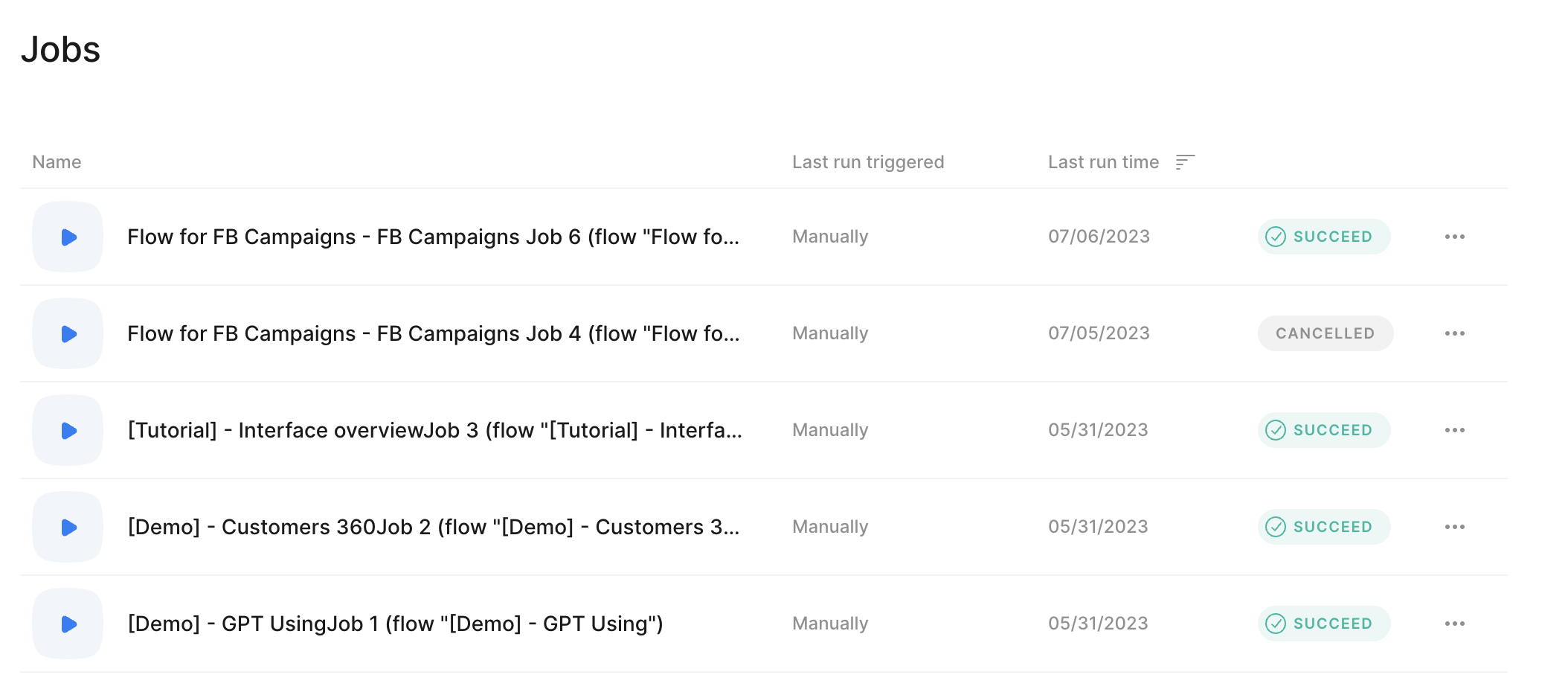Click the SUCCEED badge for FB Campaigns Job 6
Image resolution: width=1568 pixels, height=695 pixels.
1323,237
